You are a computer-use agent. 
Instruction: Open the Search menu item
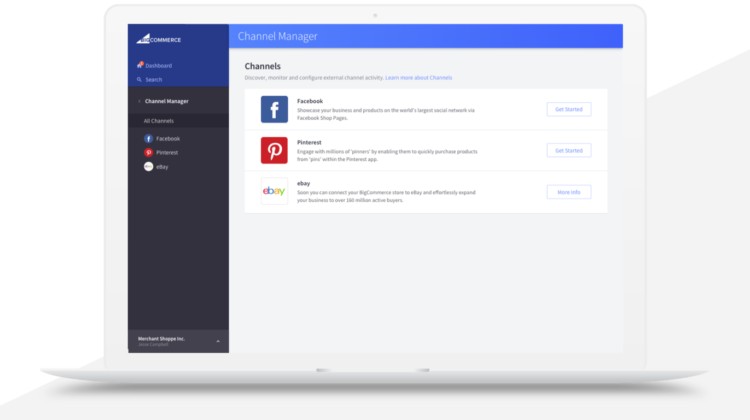(x=154, y=79)
